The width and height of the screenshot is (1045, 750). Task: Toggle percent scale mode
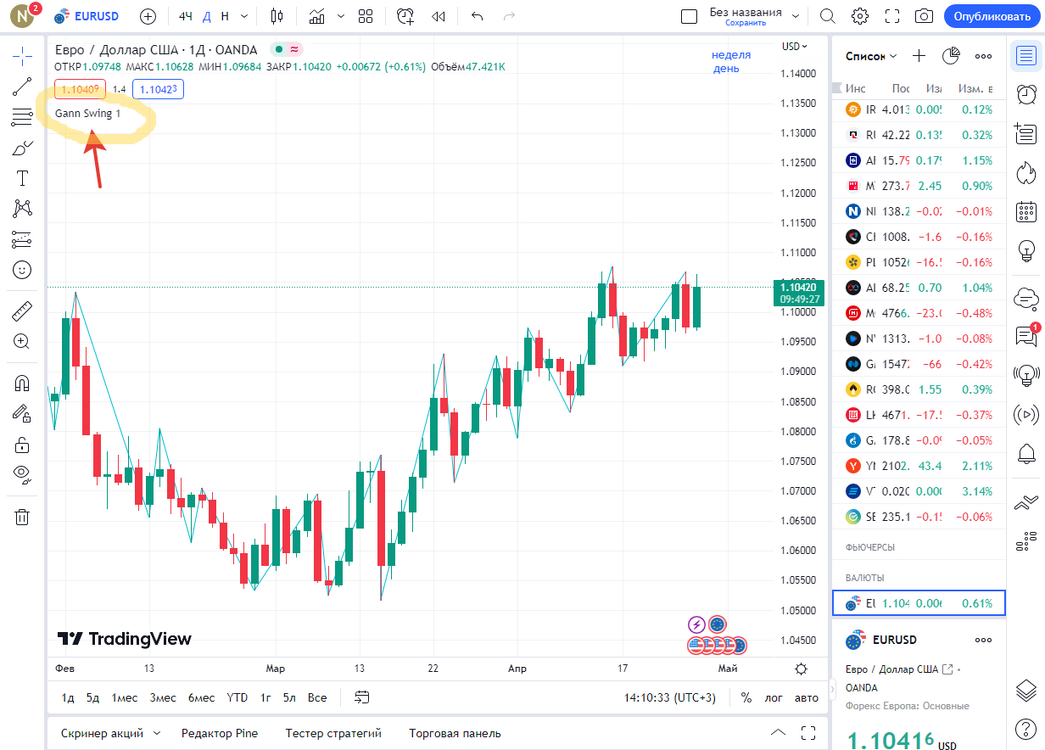pyautogui.click(x=746, y=697)
